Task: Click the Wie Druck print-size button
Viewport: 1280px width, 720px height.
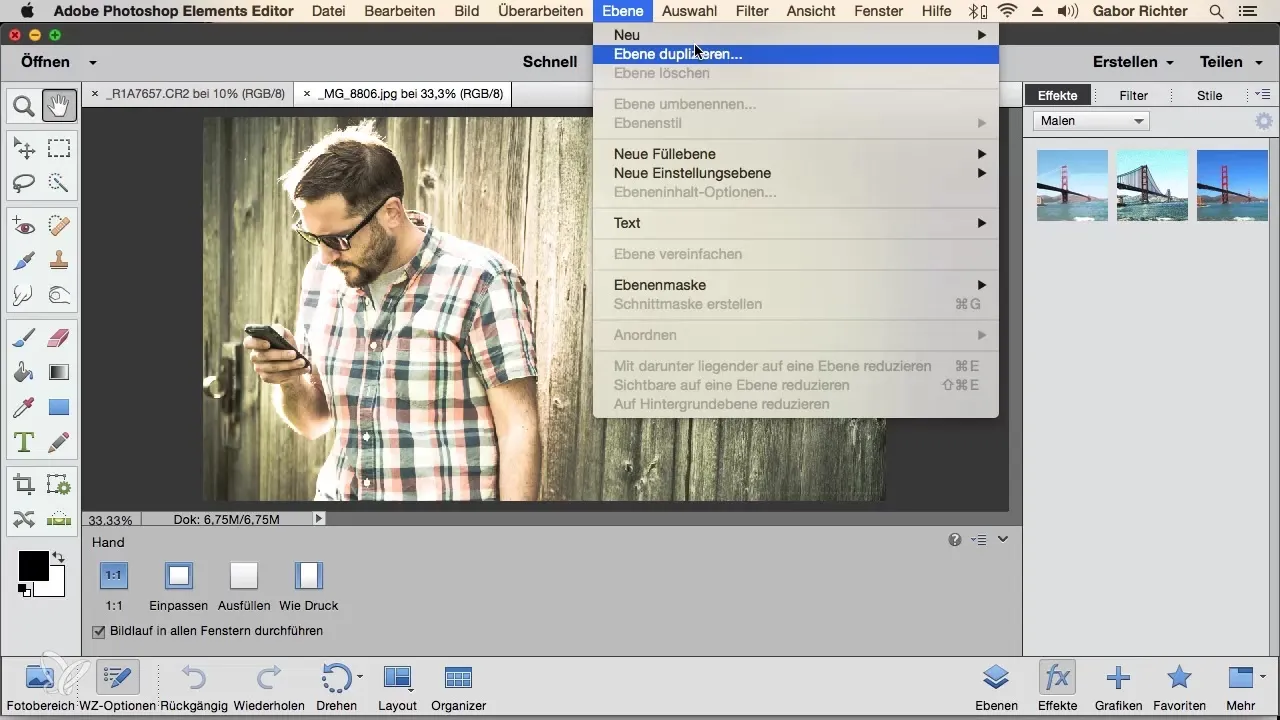Action: pyautogui.click(x=309, y=576)
